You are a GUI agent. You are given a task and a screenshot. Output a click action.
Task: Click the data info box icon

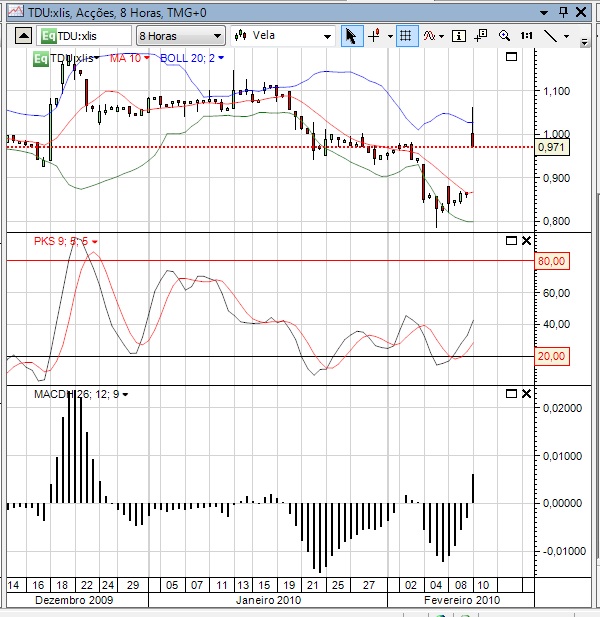[x=459, y=36]
